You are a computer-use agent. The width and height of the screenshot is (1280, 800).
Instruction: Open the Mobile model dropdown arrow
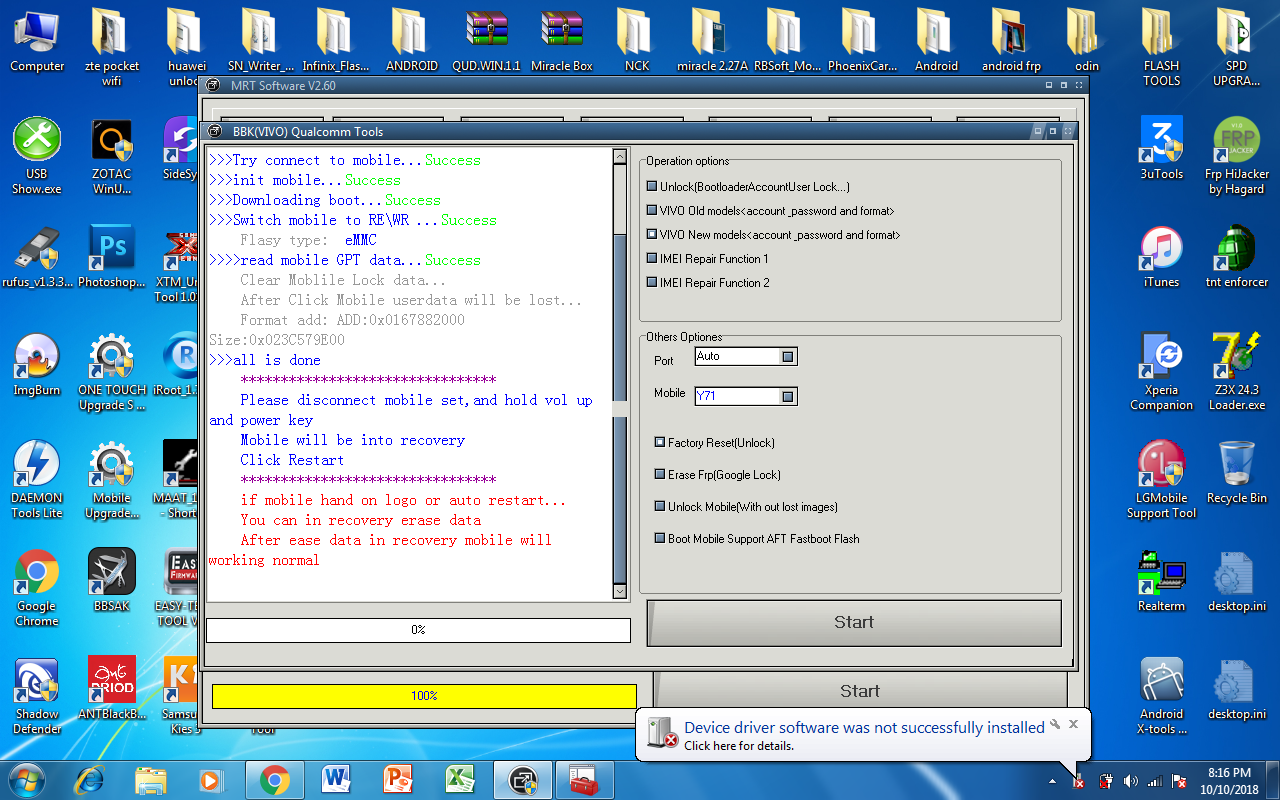coord(788,396)
